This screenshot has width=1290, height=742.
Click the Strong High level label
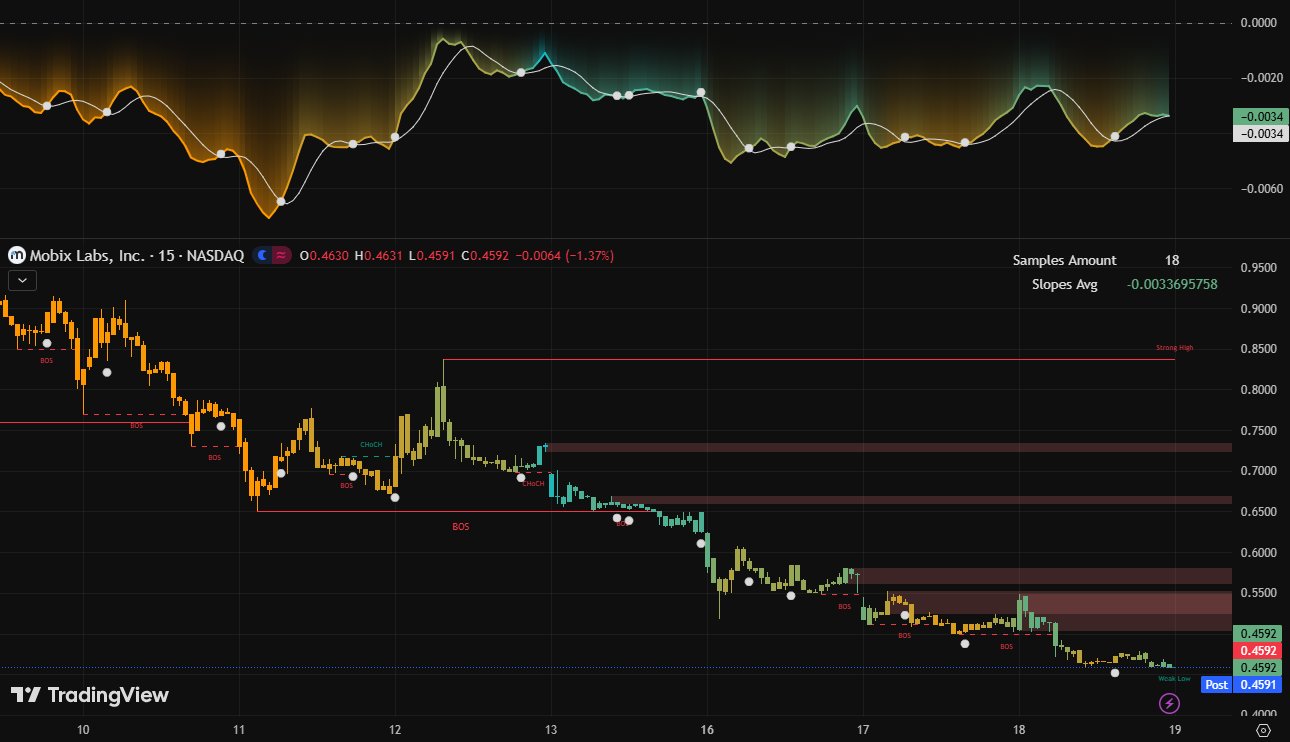pos(1174,348)
